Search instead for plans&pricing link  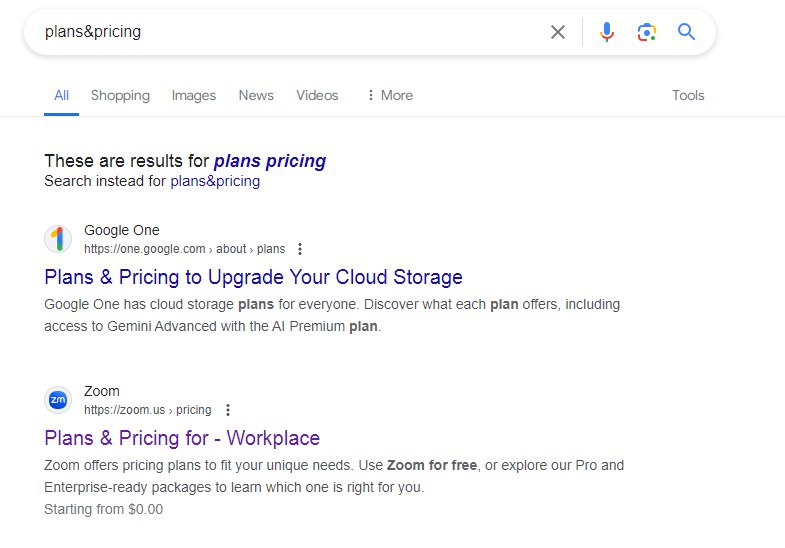(x=215, y=181)
